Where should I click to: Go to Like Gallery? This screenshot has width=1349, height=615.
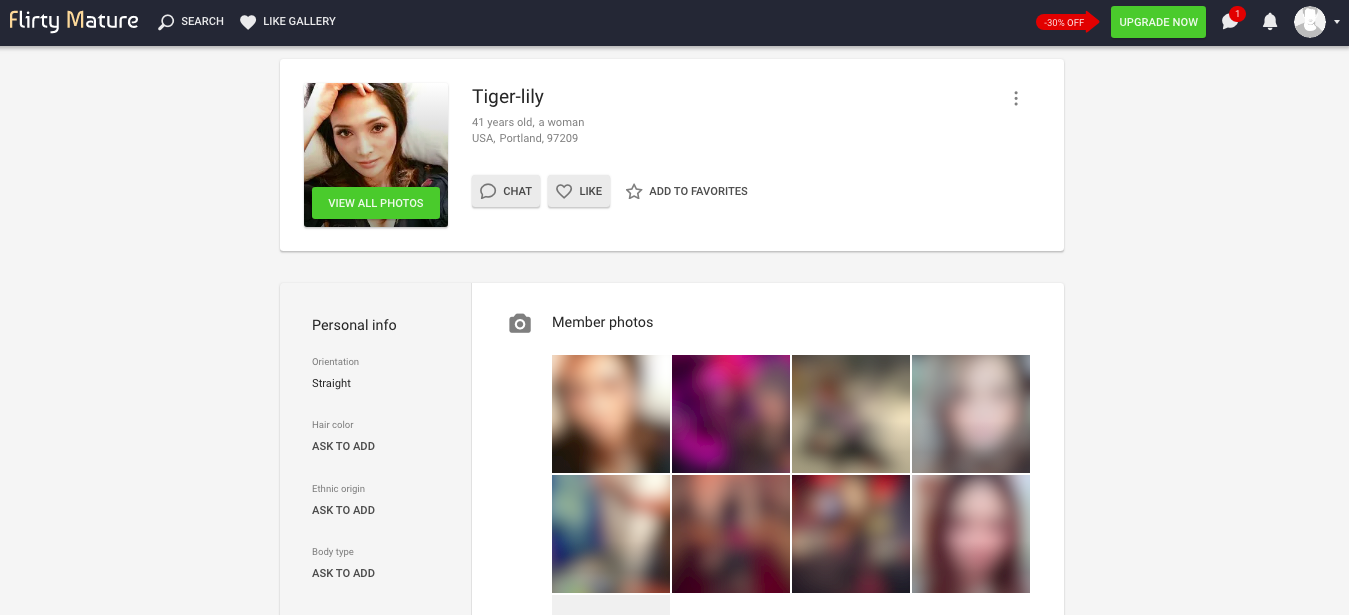click(x=288, y=22)
